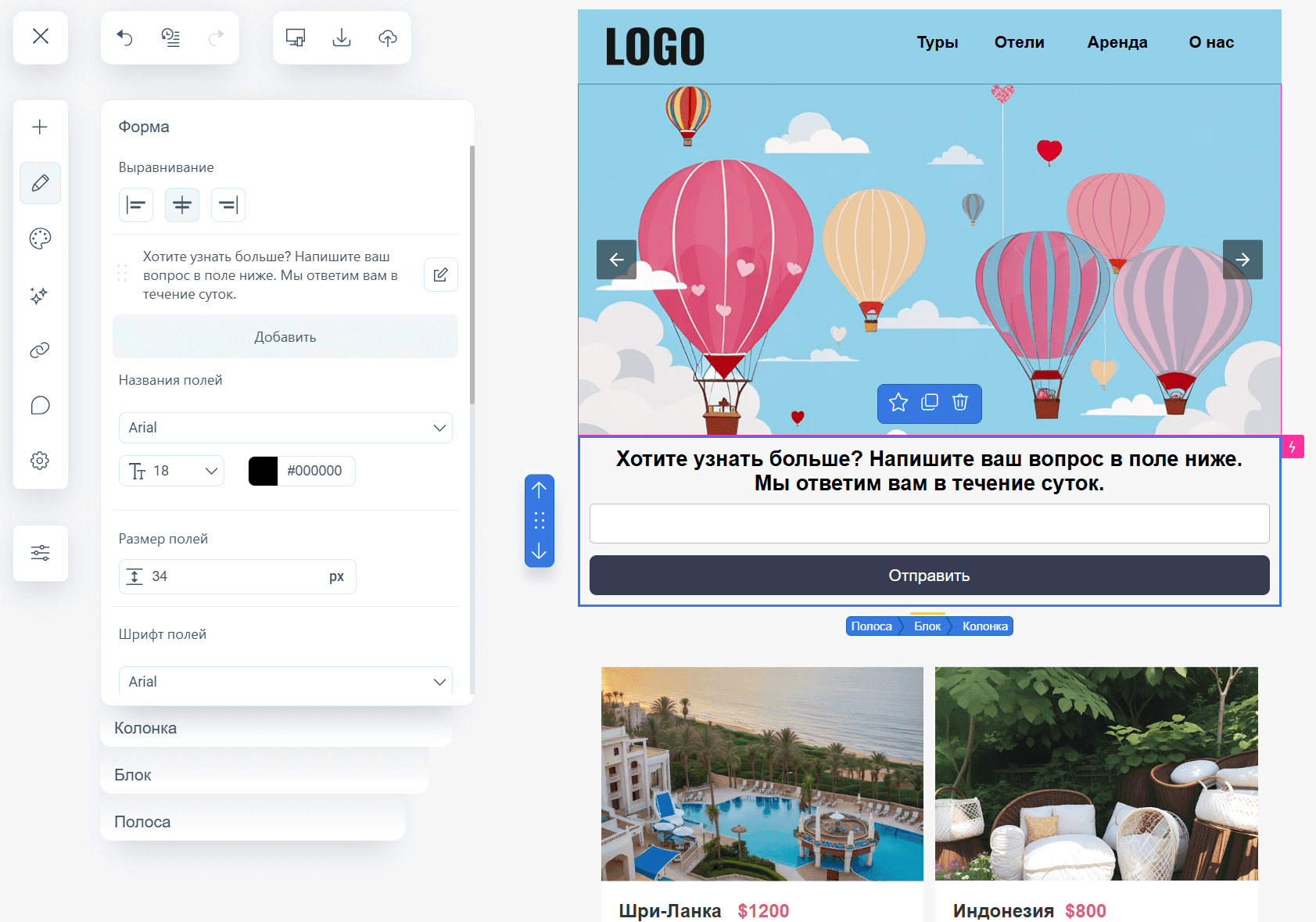Open the edit history list

click(170, 37)
